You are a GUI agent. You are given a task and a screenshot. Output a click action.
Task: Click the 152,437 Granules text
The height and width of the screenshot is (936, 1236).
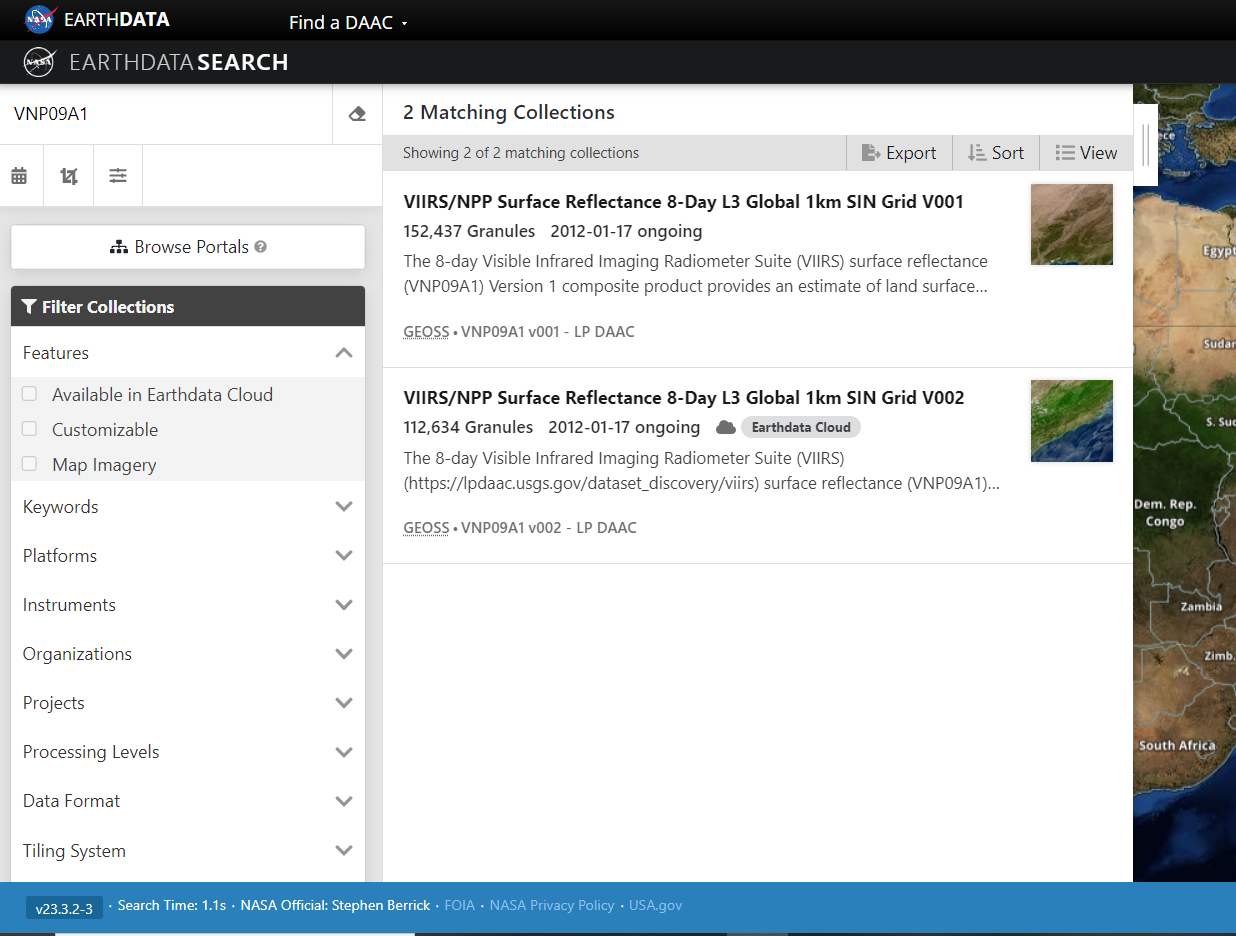point(469,231)
